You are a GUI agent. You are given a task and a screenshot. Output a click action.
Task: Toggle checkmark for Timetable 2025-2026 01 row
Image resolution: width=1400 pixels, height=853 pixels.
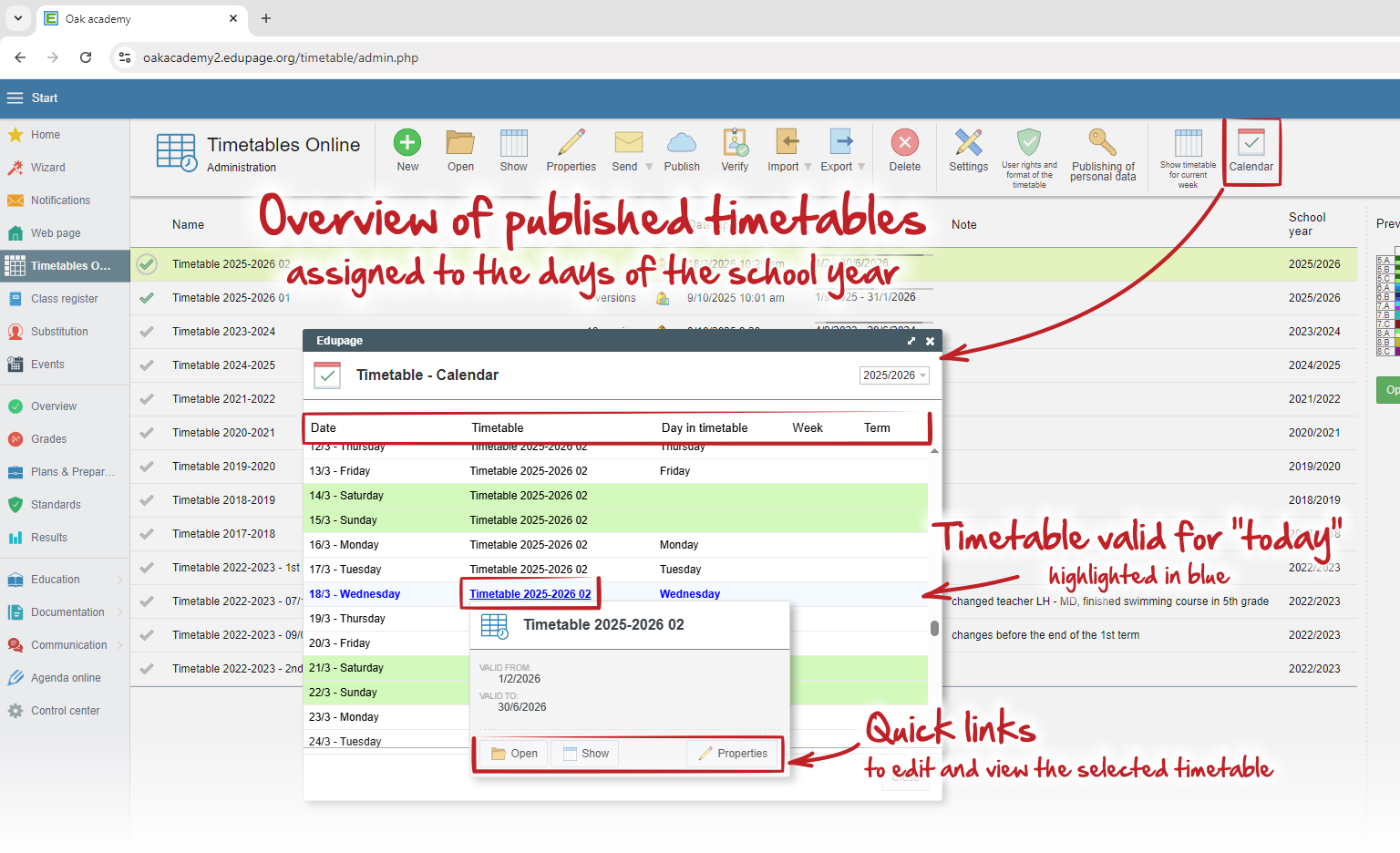tap(147, 298)
